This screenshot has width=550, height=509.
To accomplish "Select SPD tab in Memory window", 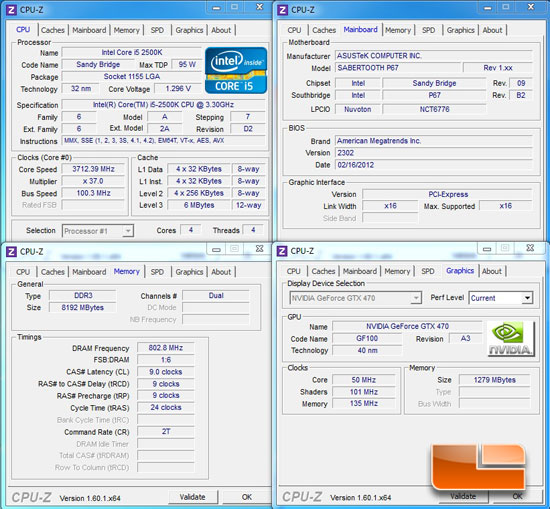I will (x=157, y=272).
